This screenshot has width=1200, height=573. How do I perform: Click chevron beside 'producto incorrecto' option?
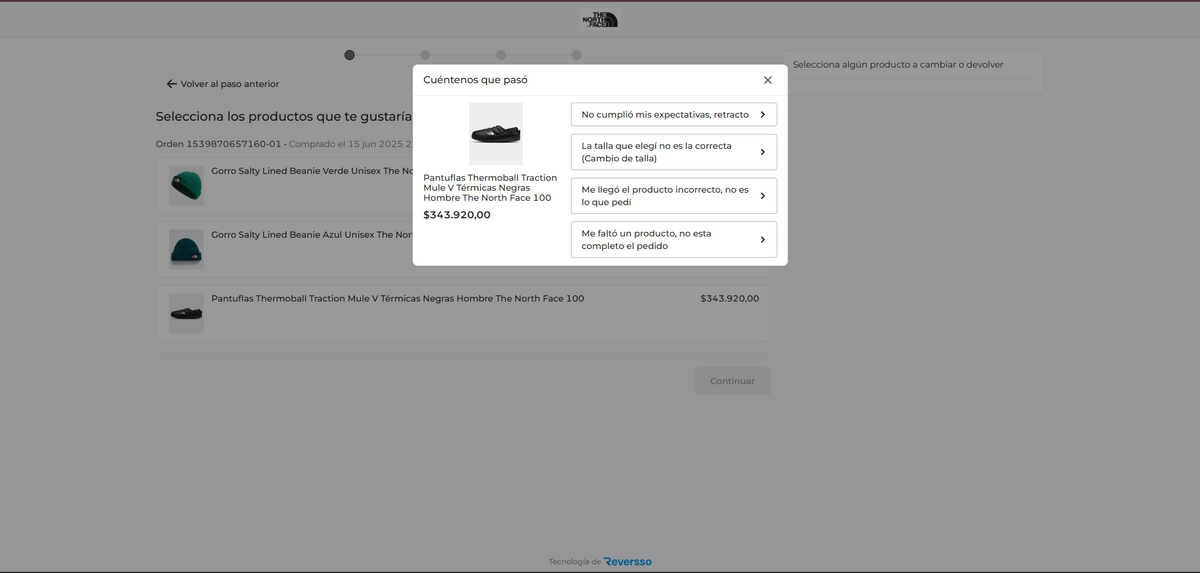coord(762,196)
